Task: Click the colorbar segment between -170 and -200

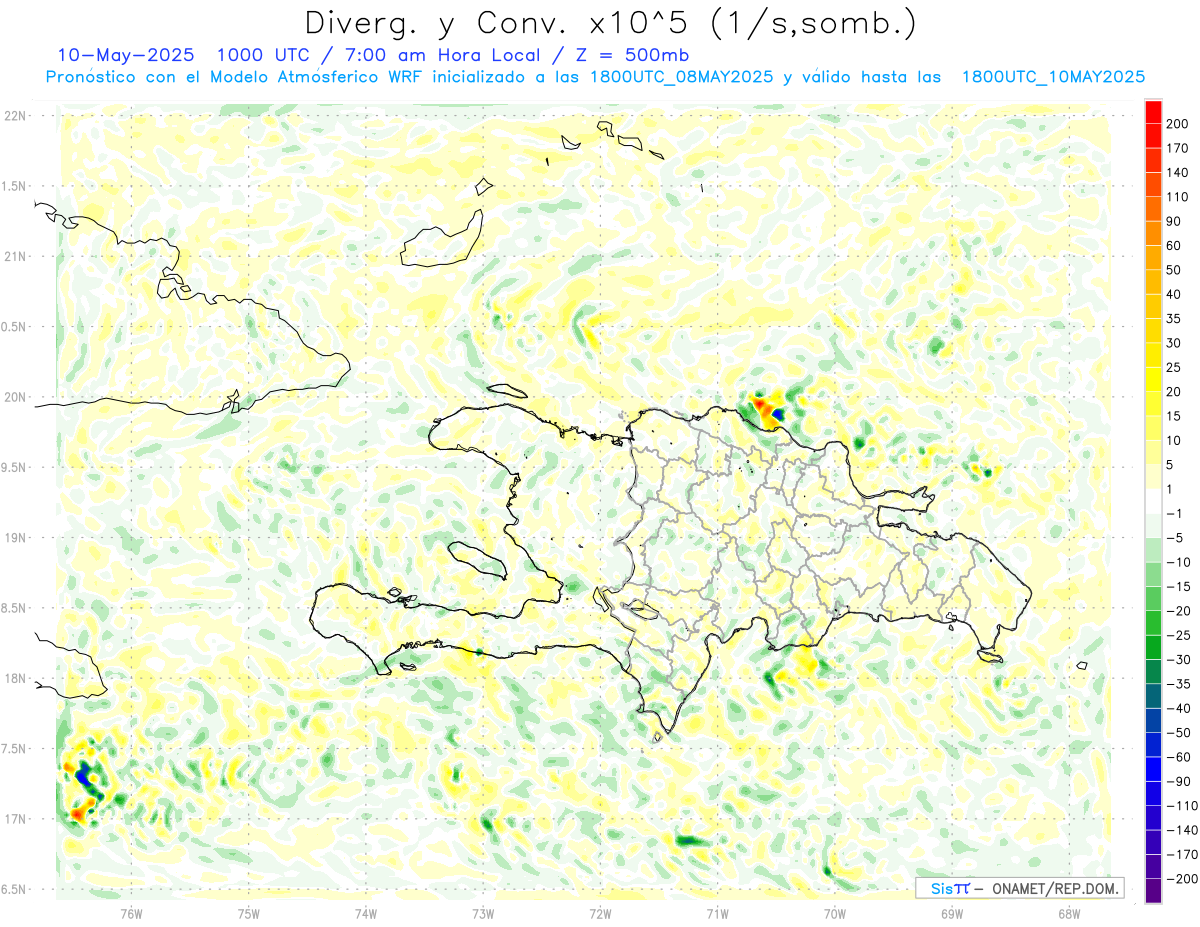Action: click(1153, 867)
